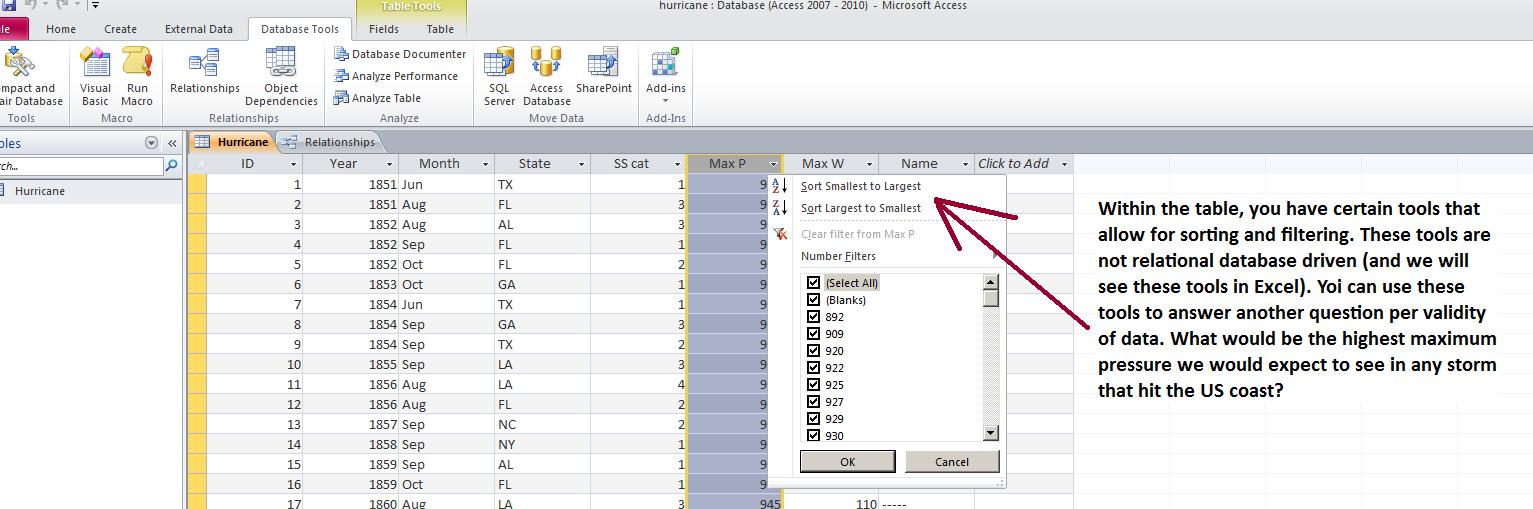This screenshot has height=509, width=1533.
Task: Uncheck the 920 value checkbox
Action: [x=813, y=351]
